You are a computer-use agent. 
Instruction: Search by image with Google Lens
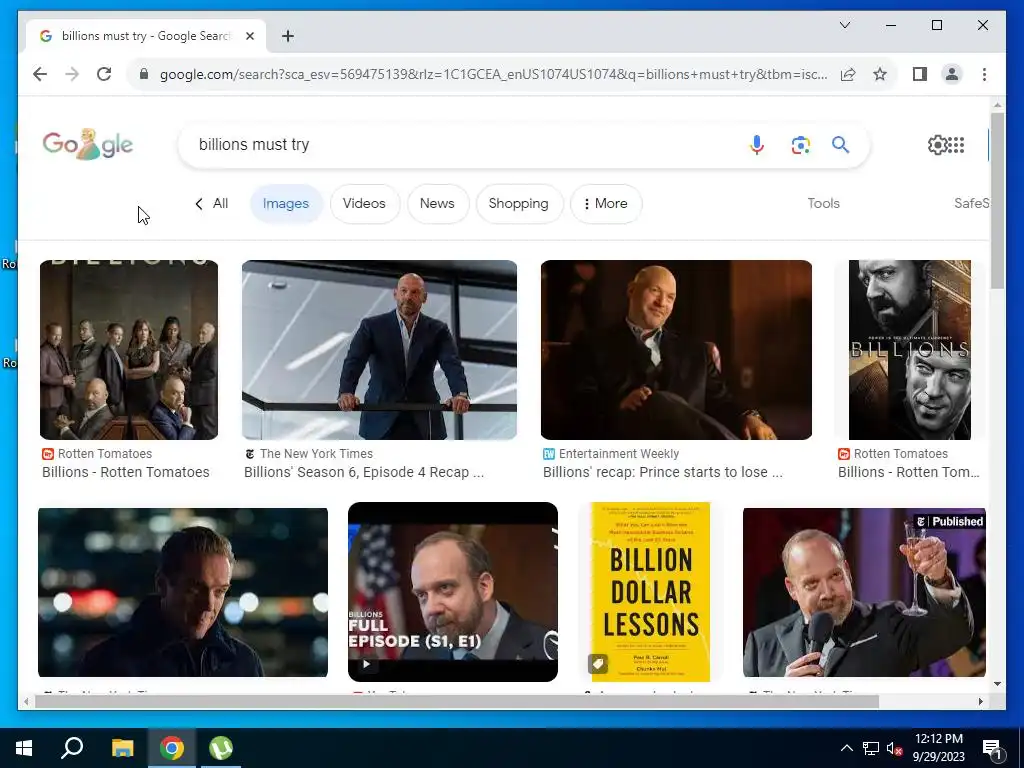click(801, 144)
